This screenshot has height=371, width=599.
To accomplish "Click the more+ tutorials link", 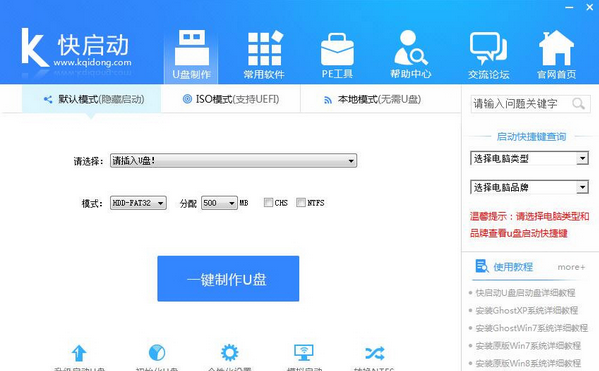I will (571, 267).
